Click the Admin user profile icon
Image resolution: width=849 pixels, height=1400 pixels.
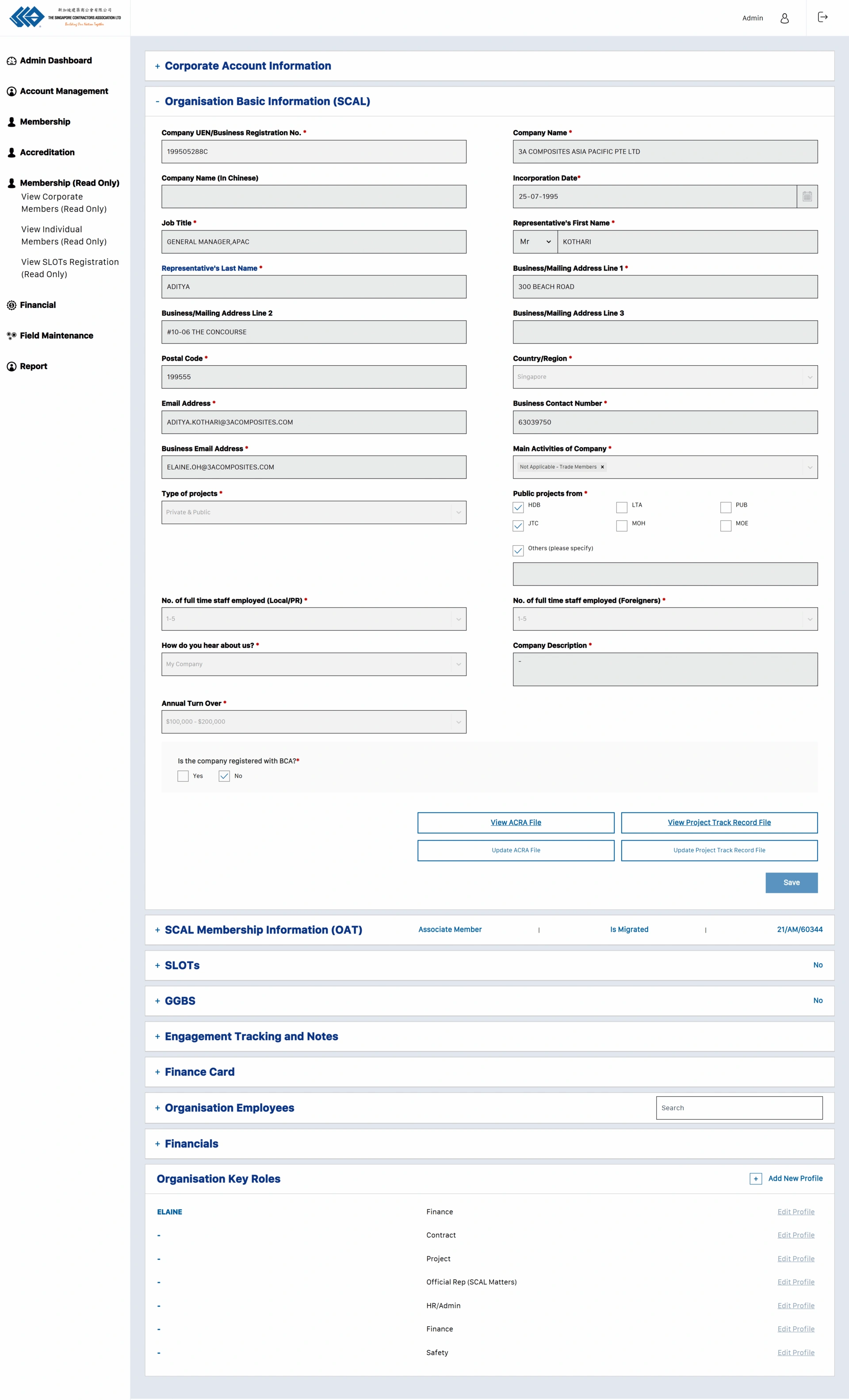pyautogui.click(x=784, y=18)
